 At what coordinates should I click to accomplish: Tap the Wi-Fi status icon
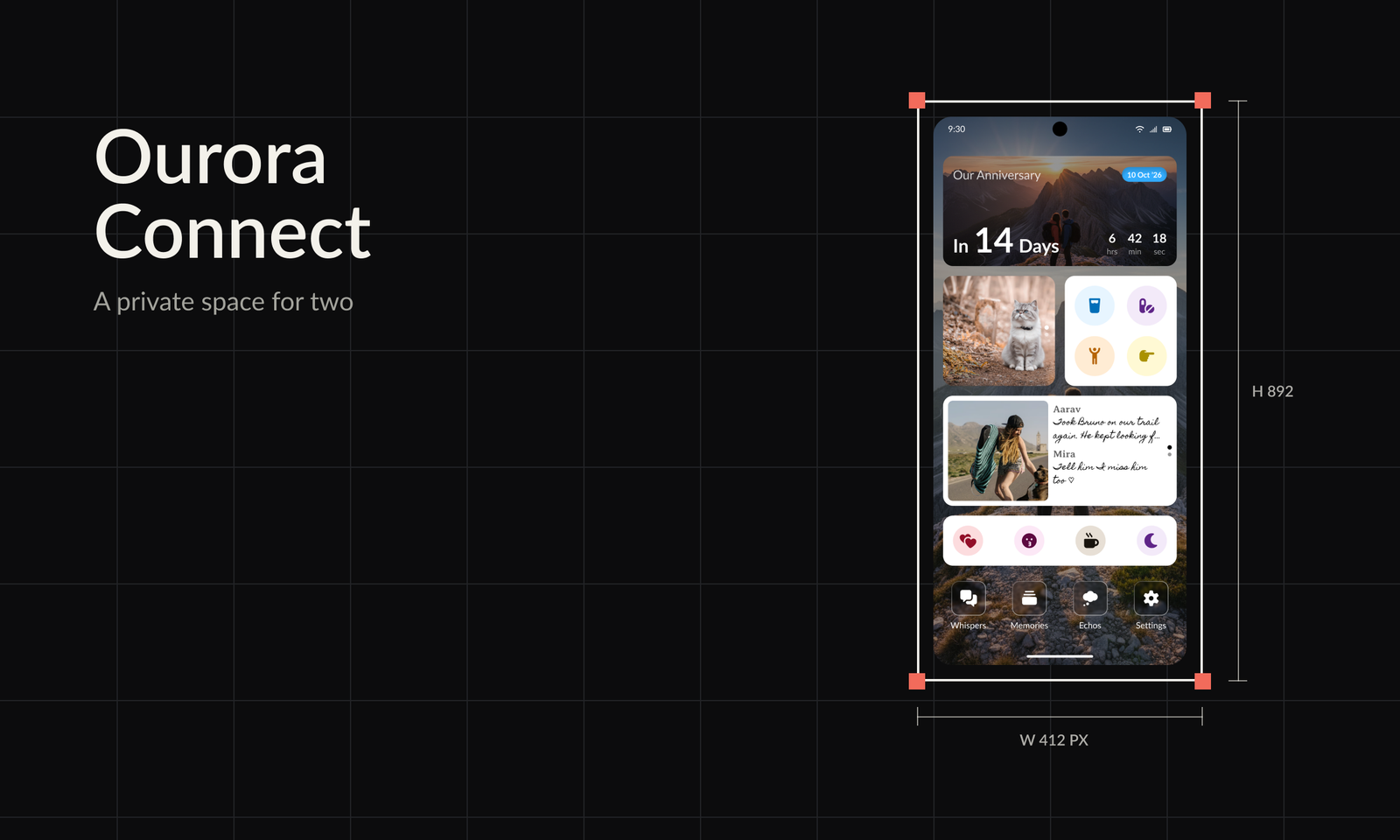pyautogui.click(x=1139, y=129)
